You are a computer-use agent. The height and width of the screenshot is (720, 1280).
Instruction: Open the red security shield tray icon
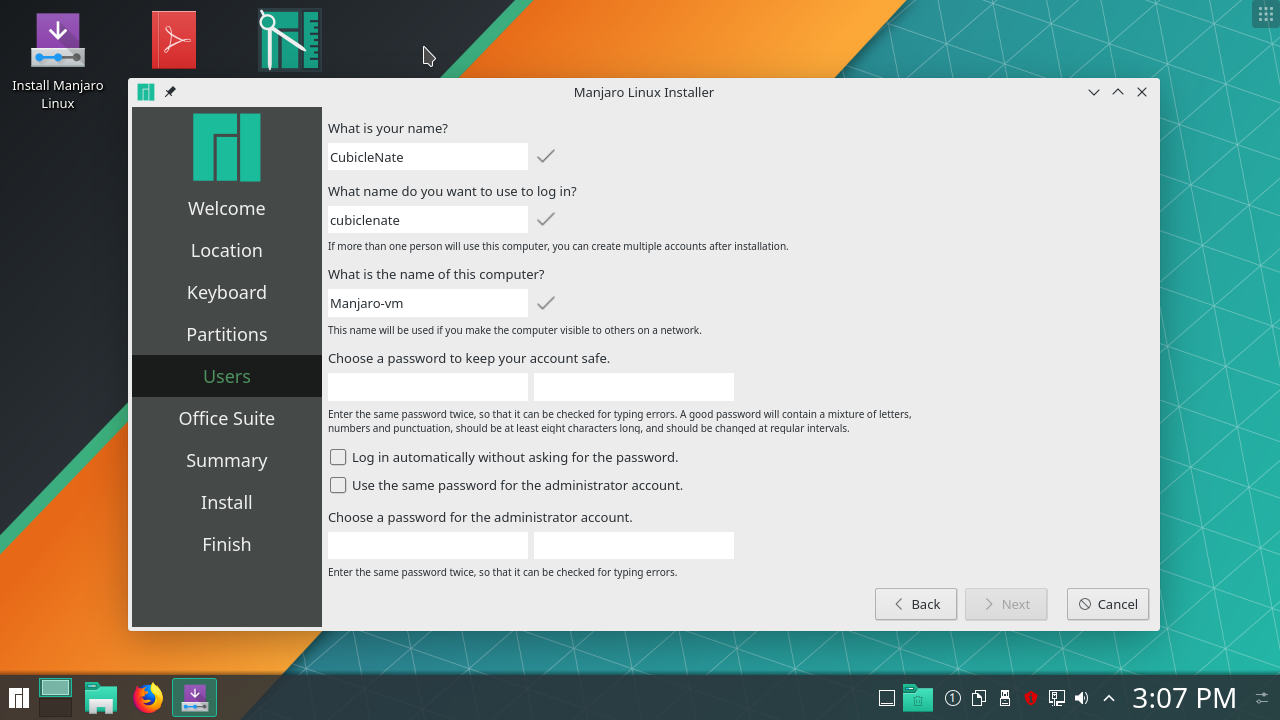coord(1031,697)
